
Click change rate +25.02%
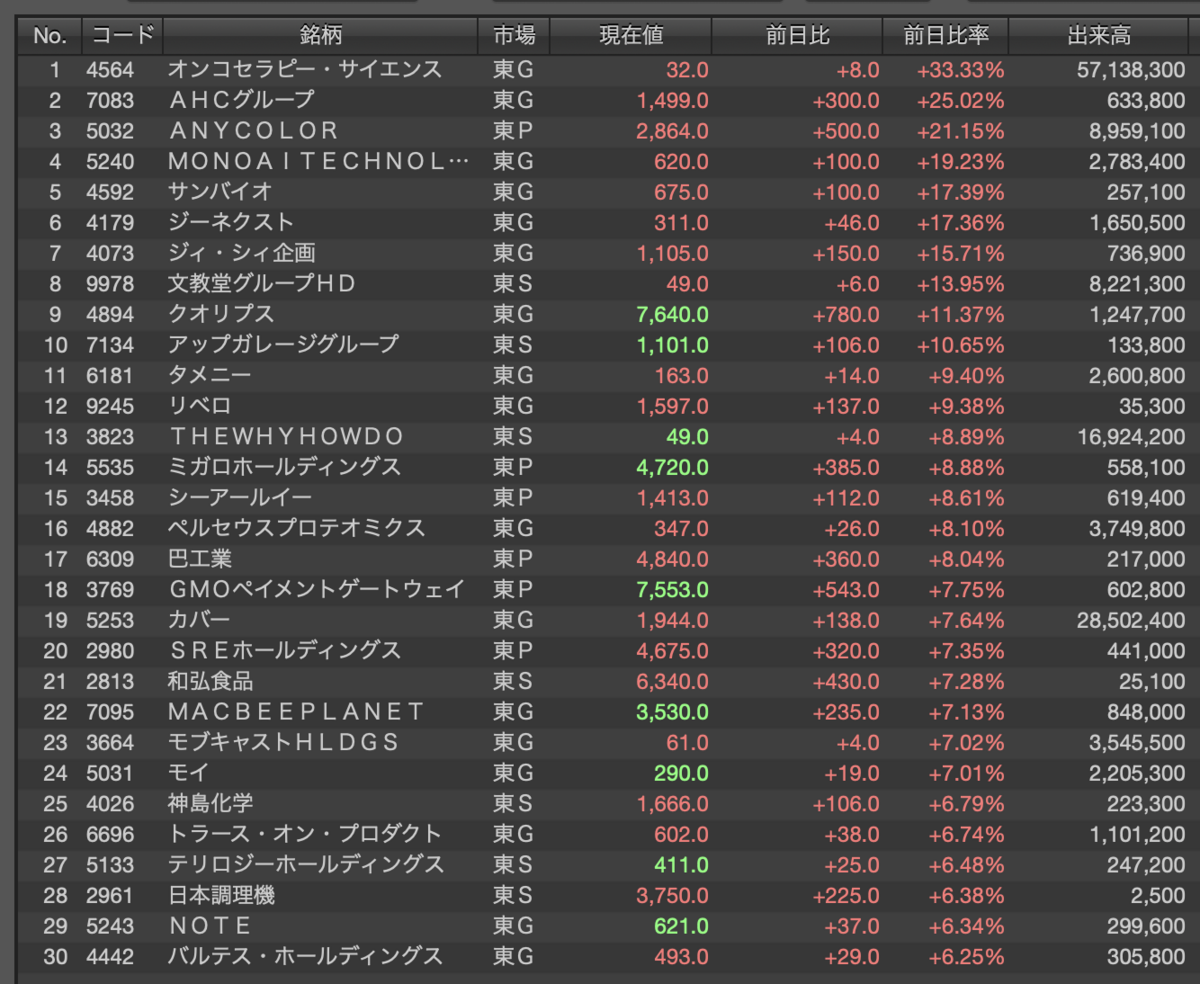pyautogui.click(x=961, y=100)
